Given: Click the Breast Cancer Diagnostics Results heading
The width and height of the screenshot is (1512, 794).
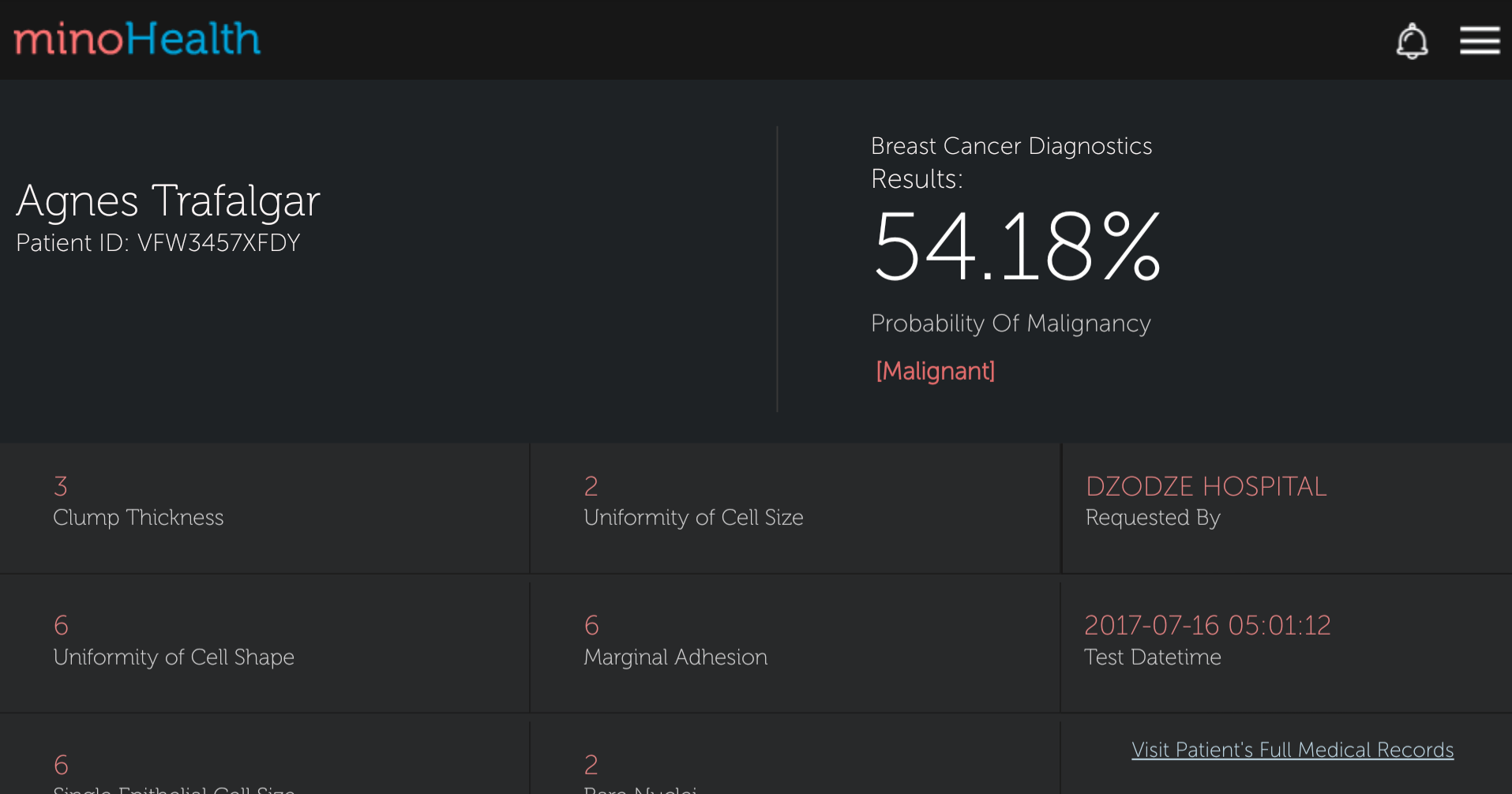Looking at the screenshot, I should tap(1011, 162).
